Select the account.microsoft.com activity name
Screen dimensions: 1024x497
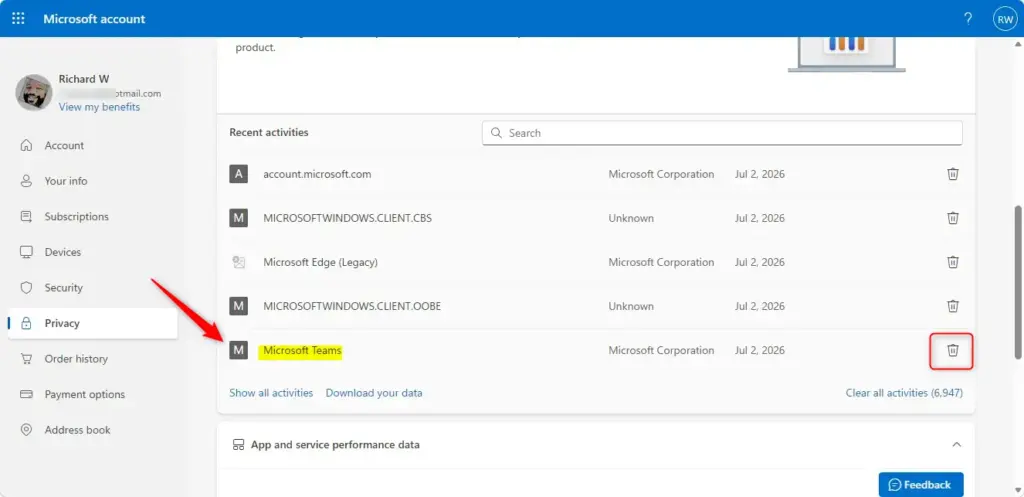click(317, 174)
